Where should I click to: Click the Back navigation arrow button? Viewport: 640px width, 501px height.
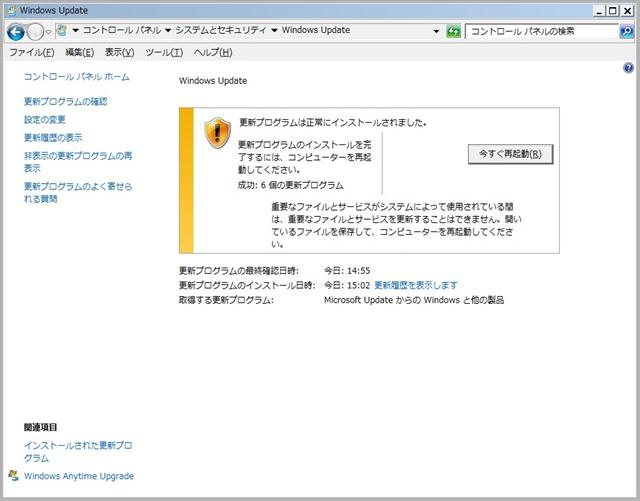coord(16,32)
